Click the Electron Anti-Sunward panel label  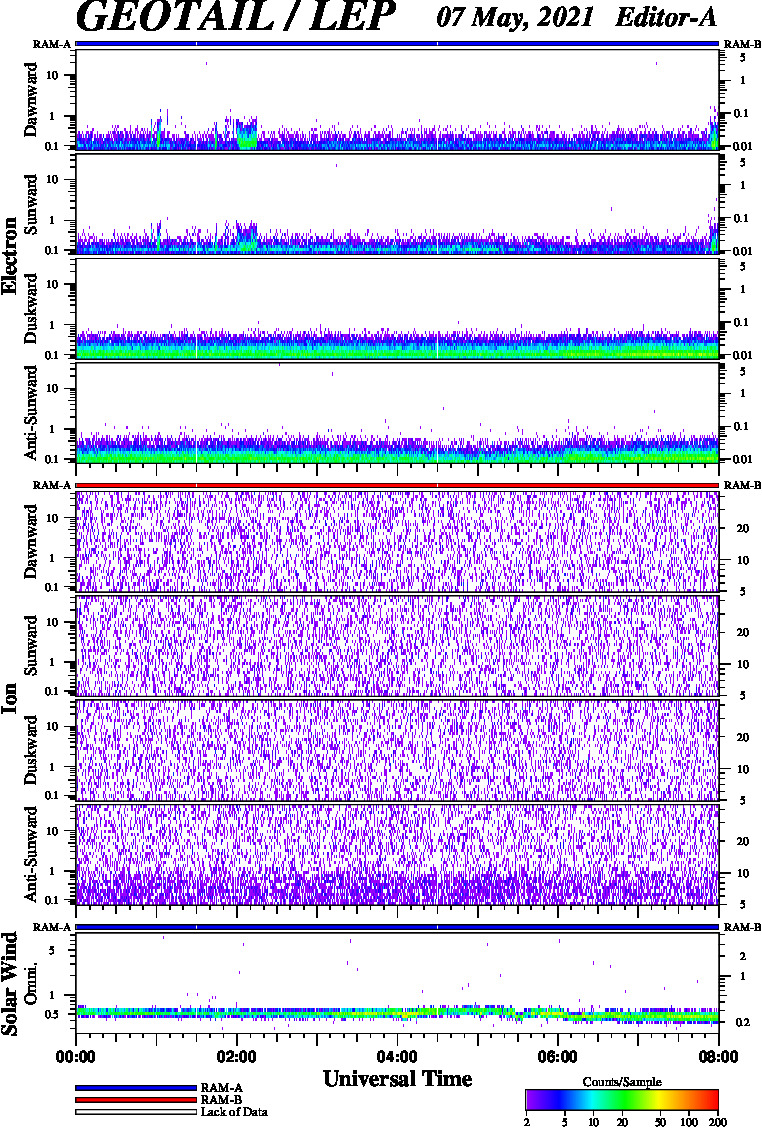tap(31, 412)
